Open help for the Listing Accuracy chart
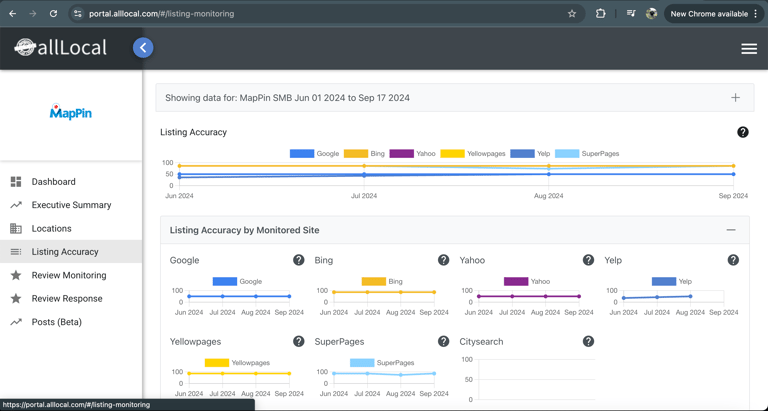This screenshot has height=411, width=768. (x=743, y=132)
